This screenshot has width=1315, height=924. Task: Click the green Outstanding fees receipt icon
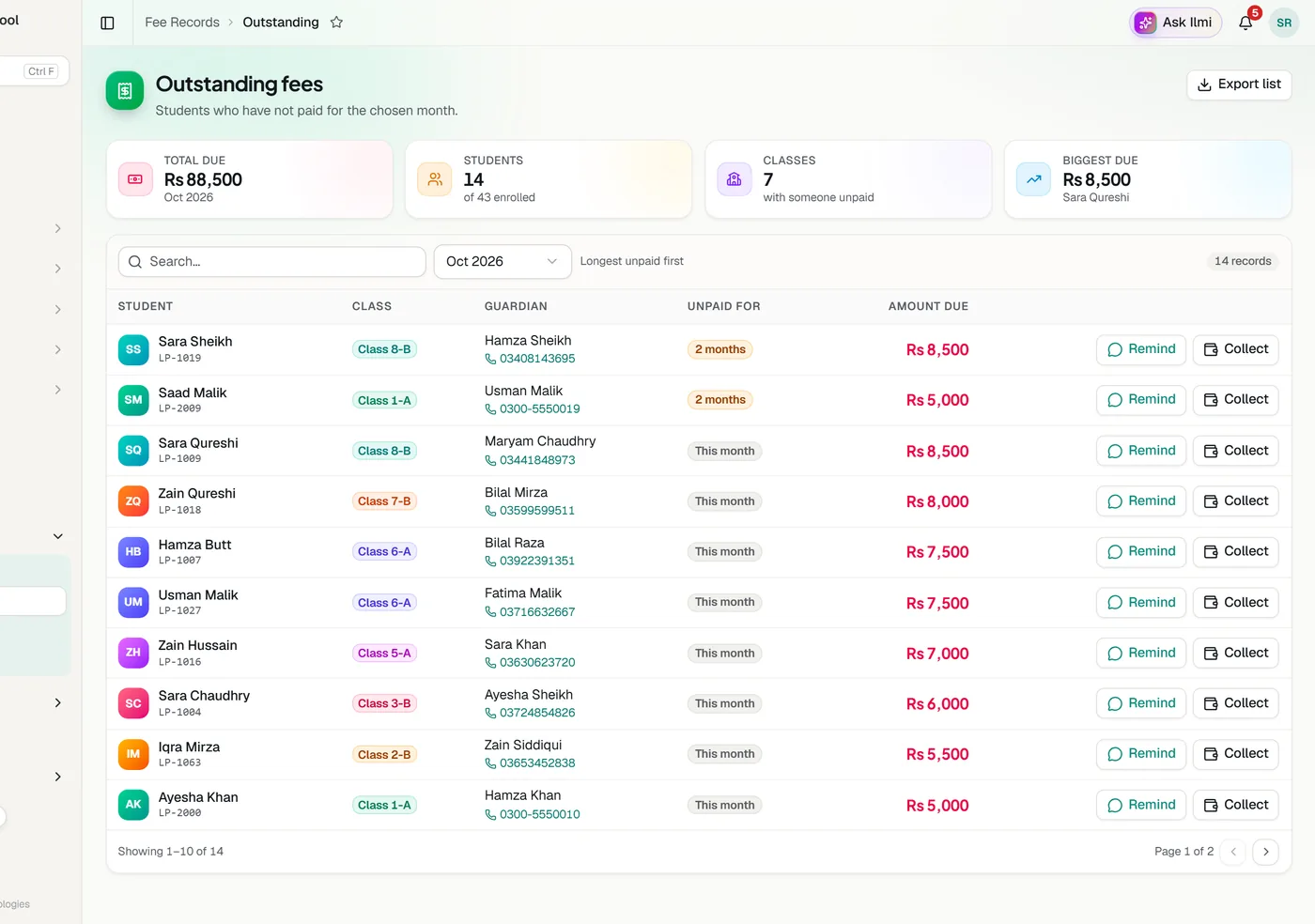(x=125, y=91)
